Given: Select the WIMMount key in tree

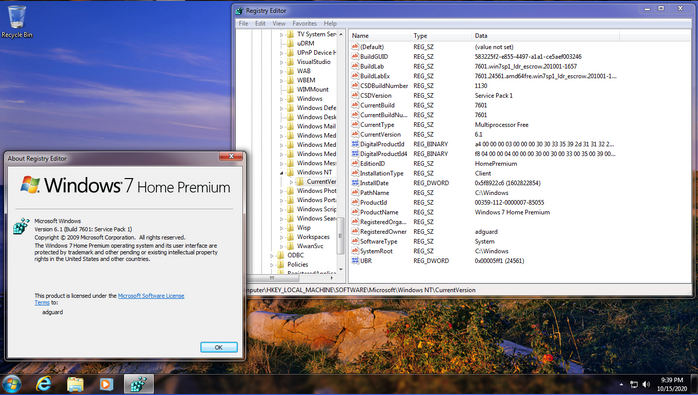Looking at the screenshot, I should (312, 90).
